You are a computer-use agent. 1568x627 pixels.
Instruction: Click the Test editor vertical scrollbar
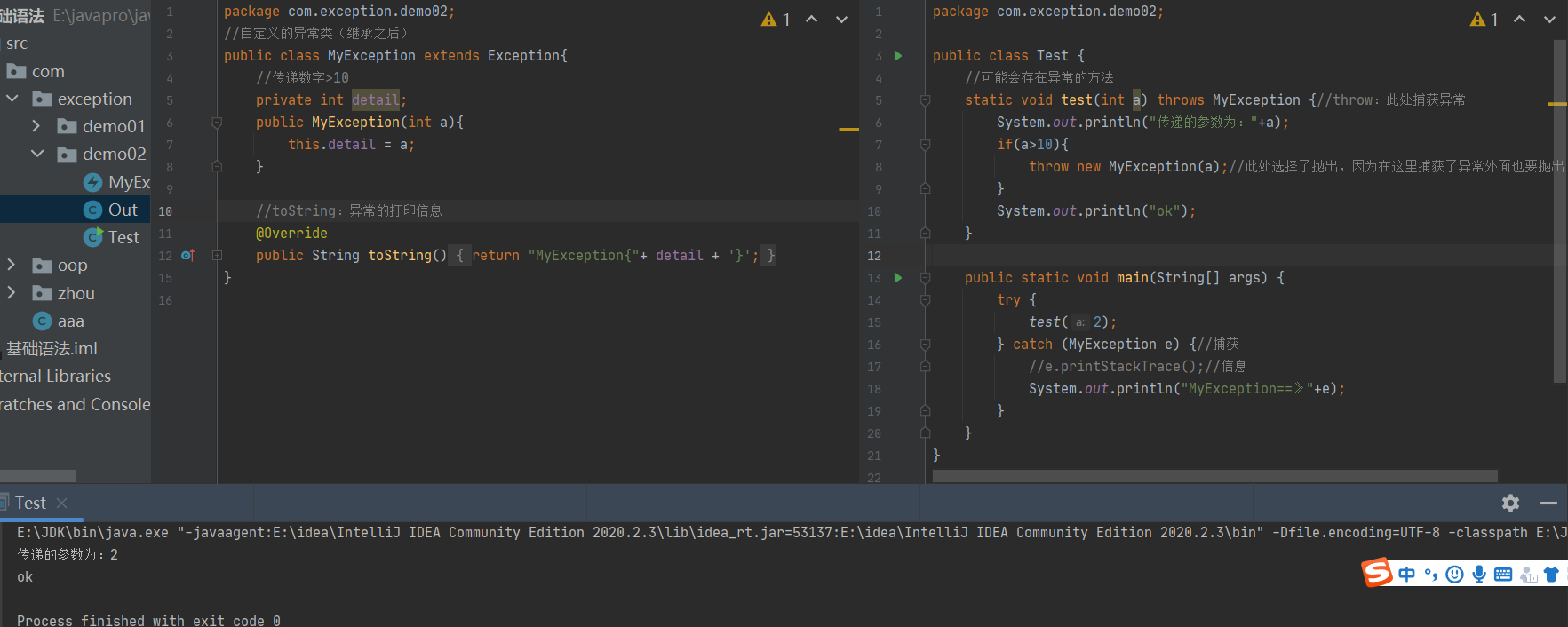(1559, 211)
